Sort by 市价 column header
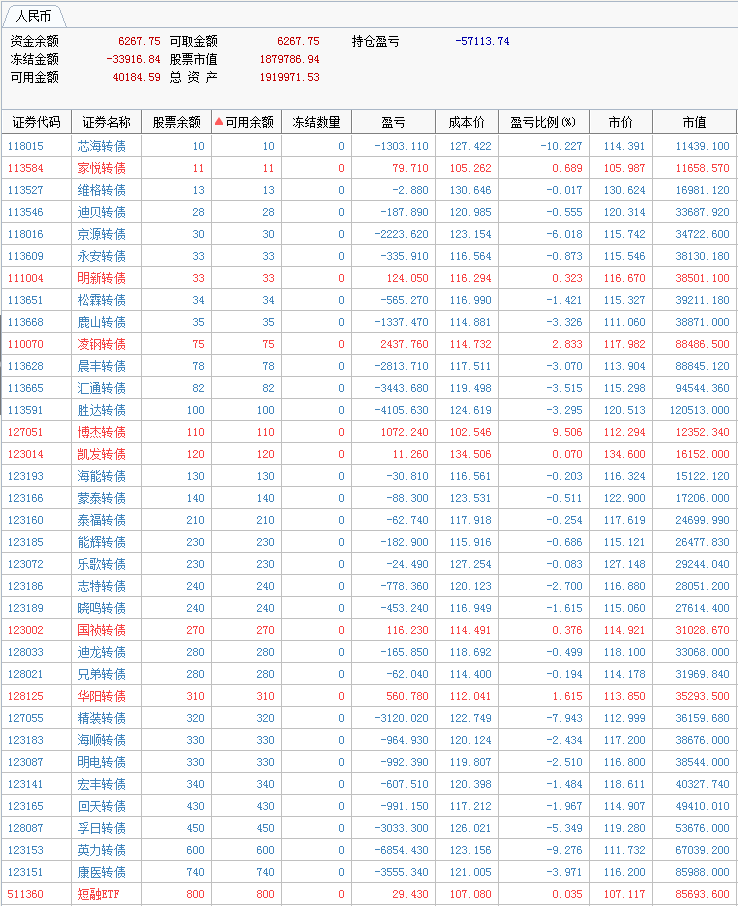 tap(621, 122)
